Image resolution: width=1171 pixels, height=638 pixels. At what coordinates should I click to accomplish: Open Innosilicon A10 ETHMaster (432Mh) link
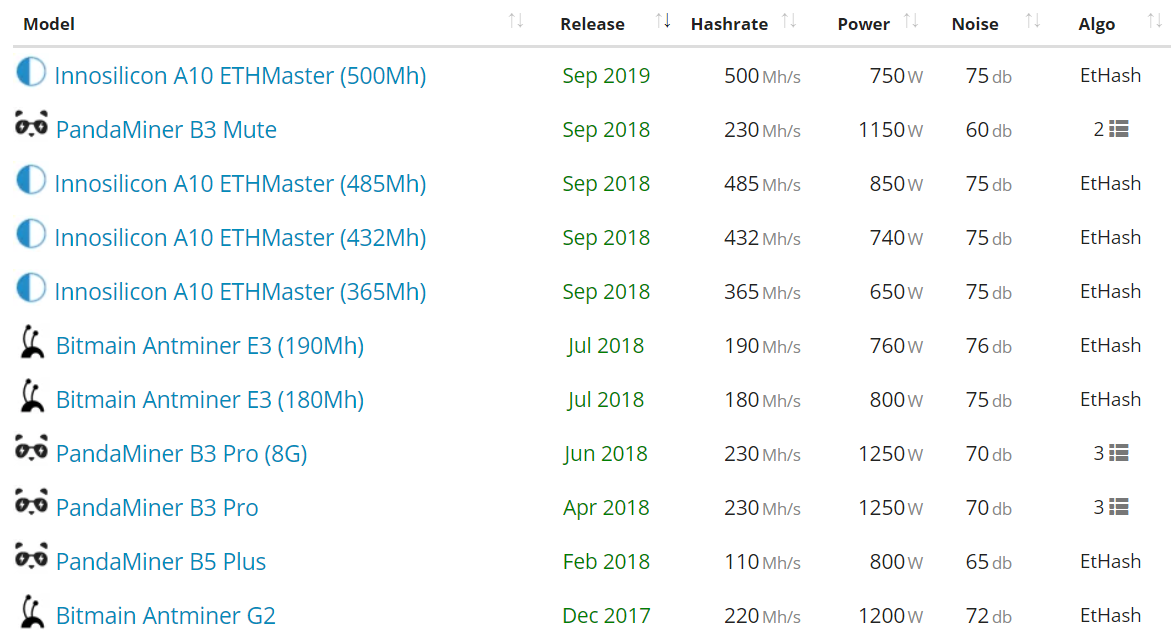(x=240, y=238)
